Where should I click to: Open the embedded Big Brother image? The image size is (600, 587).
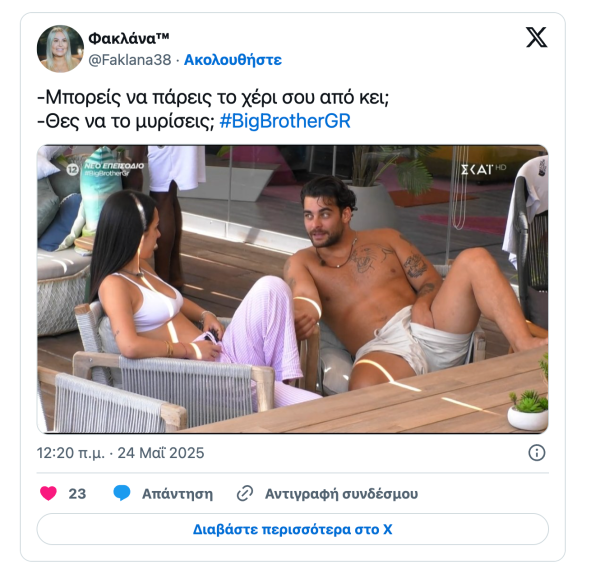pyautogui.click(x=293, y=289)
